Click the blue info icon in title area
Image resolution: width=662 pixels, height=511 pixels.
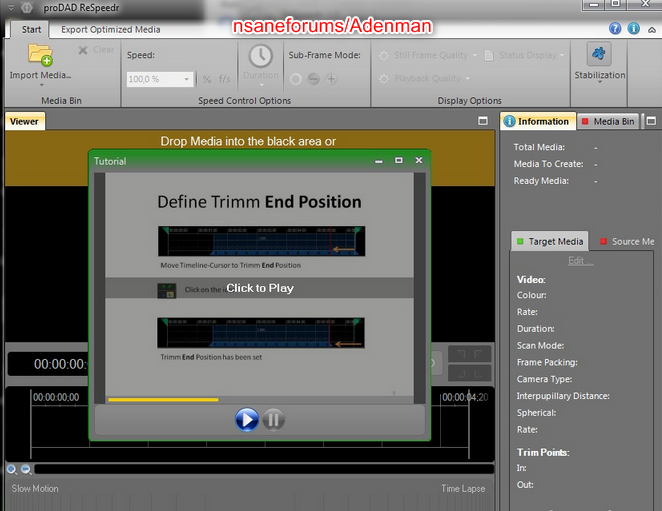pos(633,28)
